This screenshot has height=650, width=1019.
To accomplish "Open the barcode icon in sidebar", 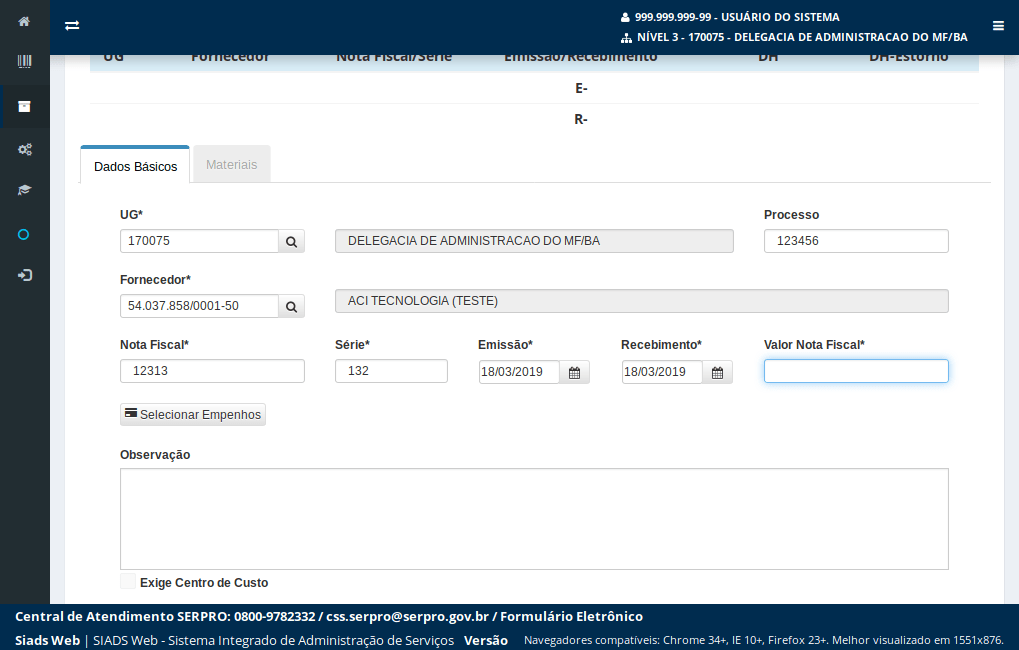I will 24,62.
